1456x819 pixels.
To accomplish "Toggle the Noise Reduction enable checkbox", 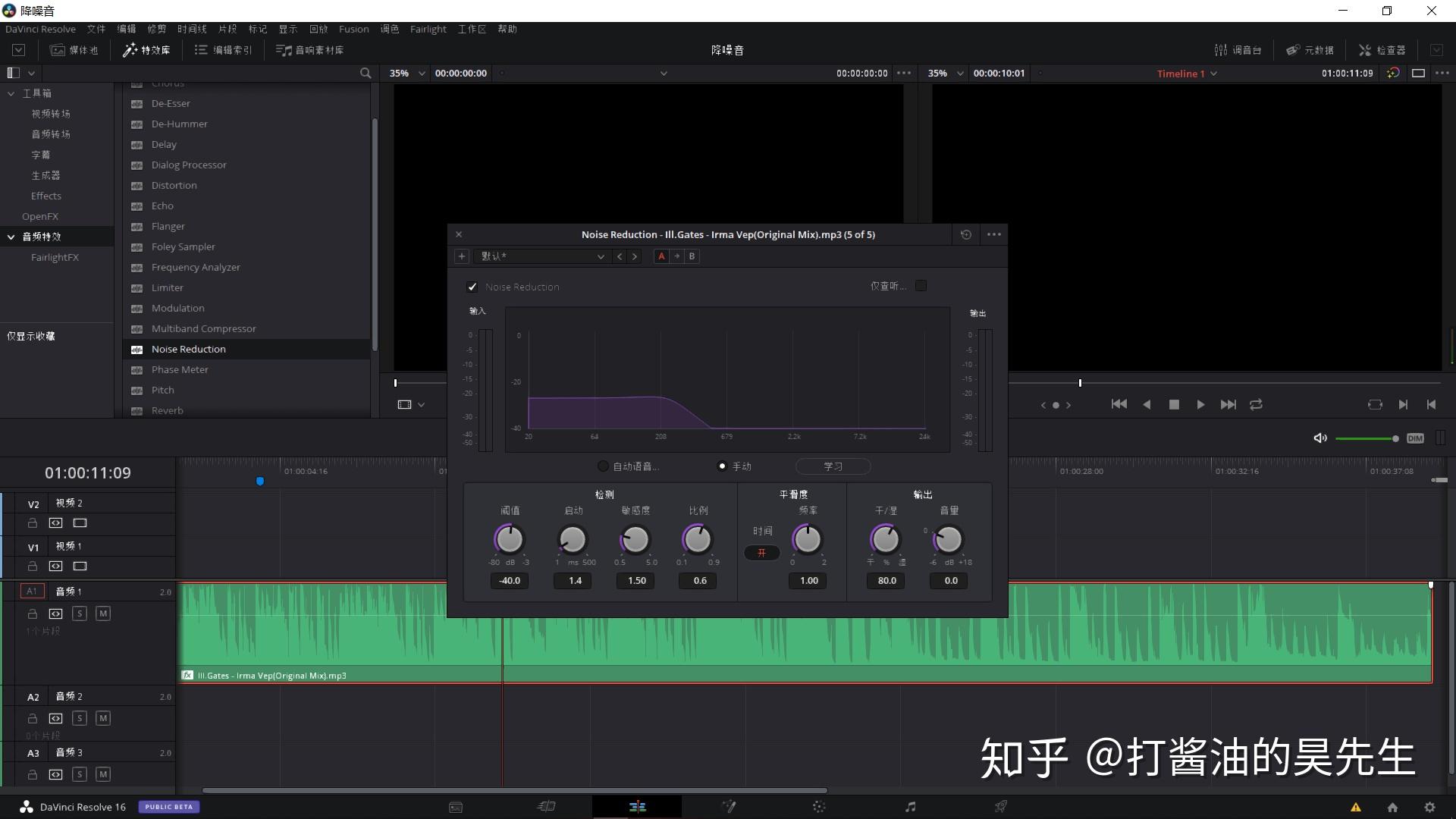I will pos(472,287).
